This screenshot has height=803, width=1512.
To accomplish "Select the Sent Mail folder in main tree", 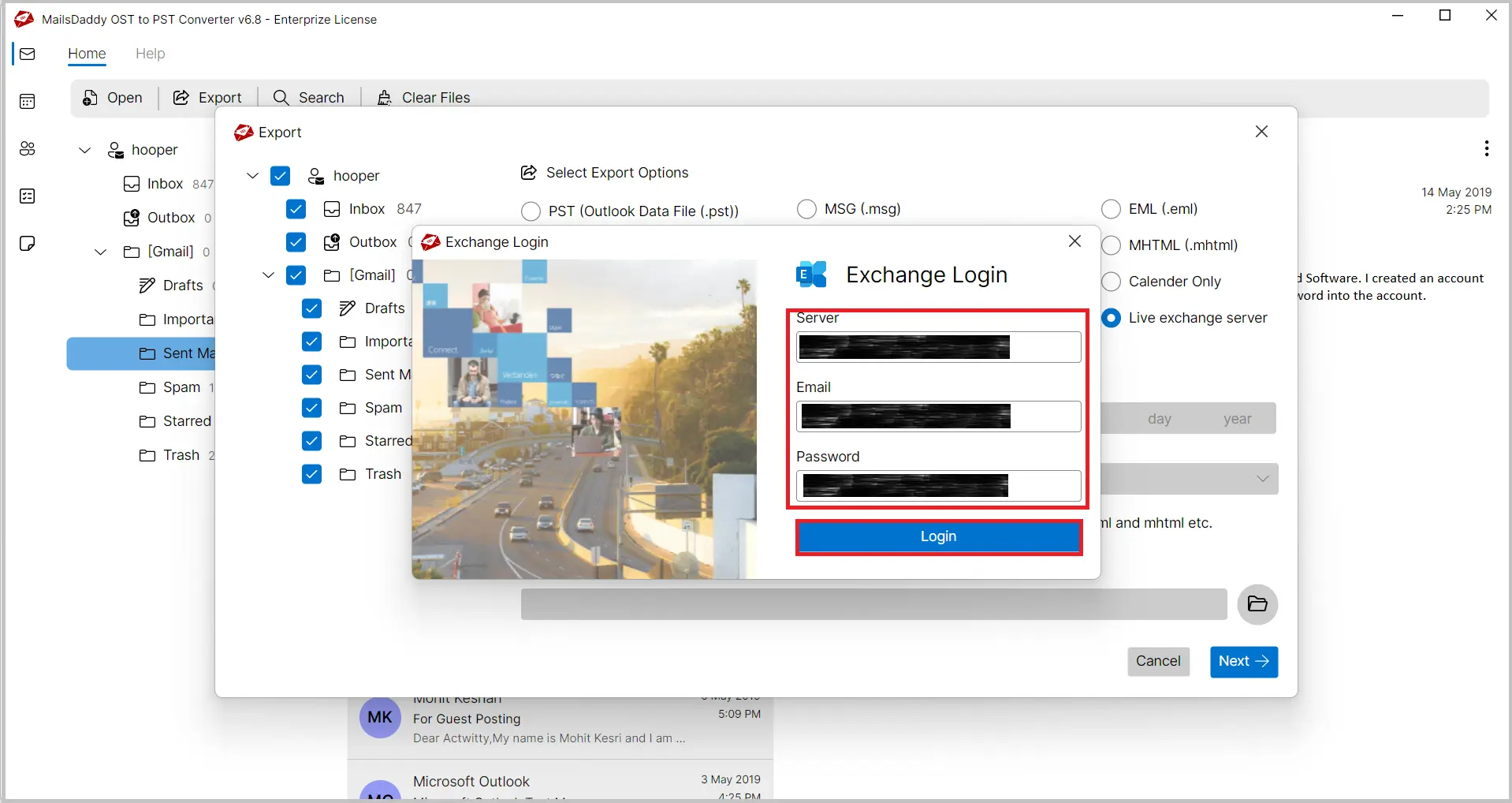I will click(141, 353).
